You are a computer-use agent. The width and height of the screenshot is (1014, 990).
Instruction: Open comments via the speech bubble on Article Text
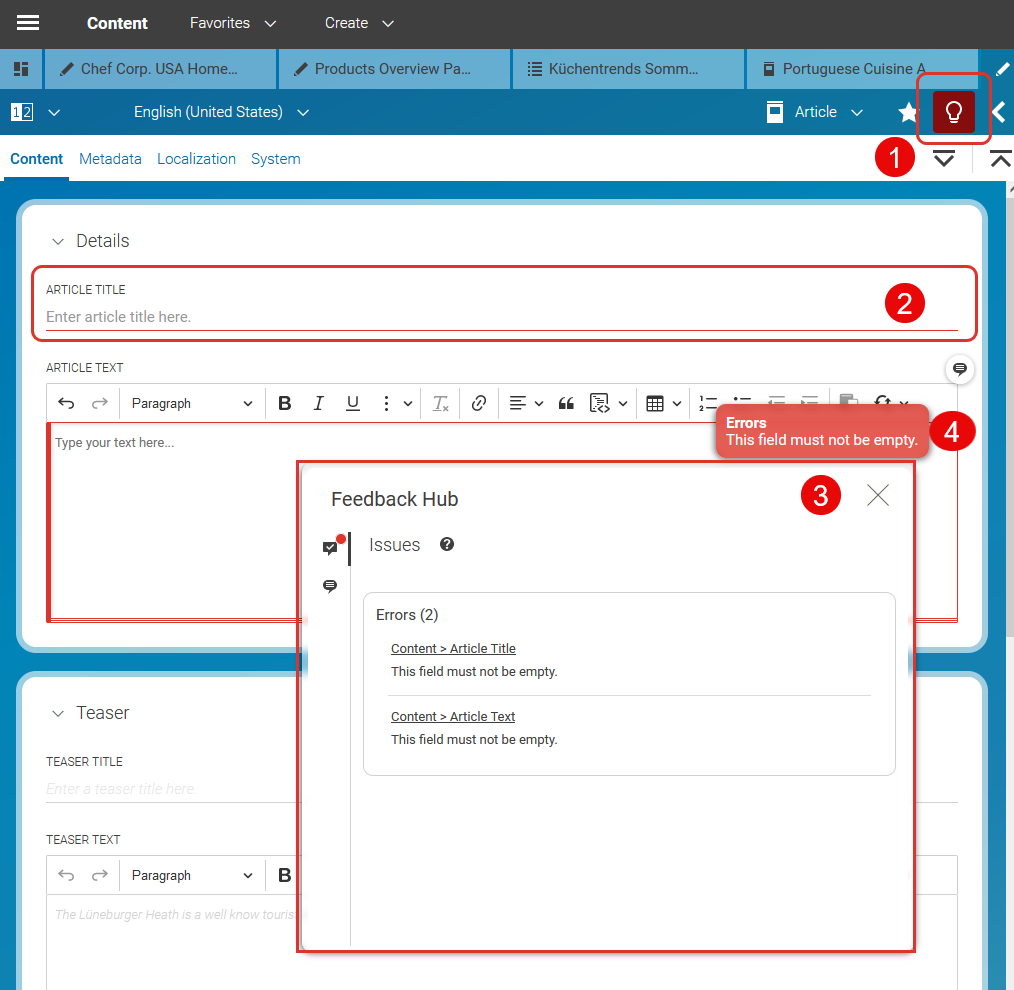point(959,369)
